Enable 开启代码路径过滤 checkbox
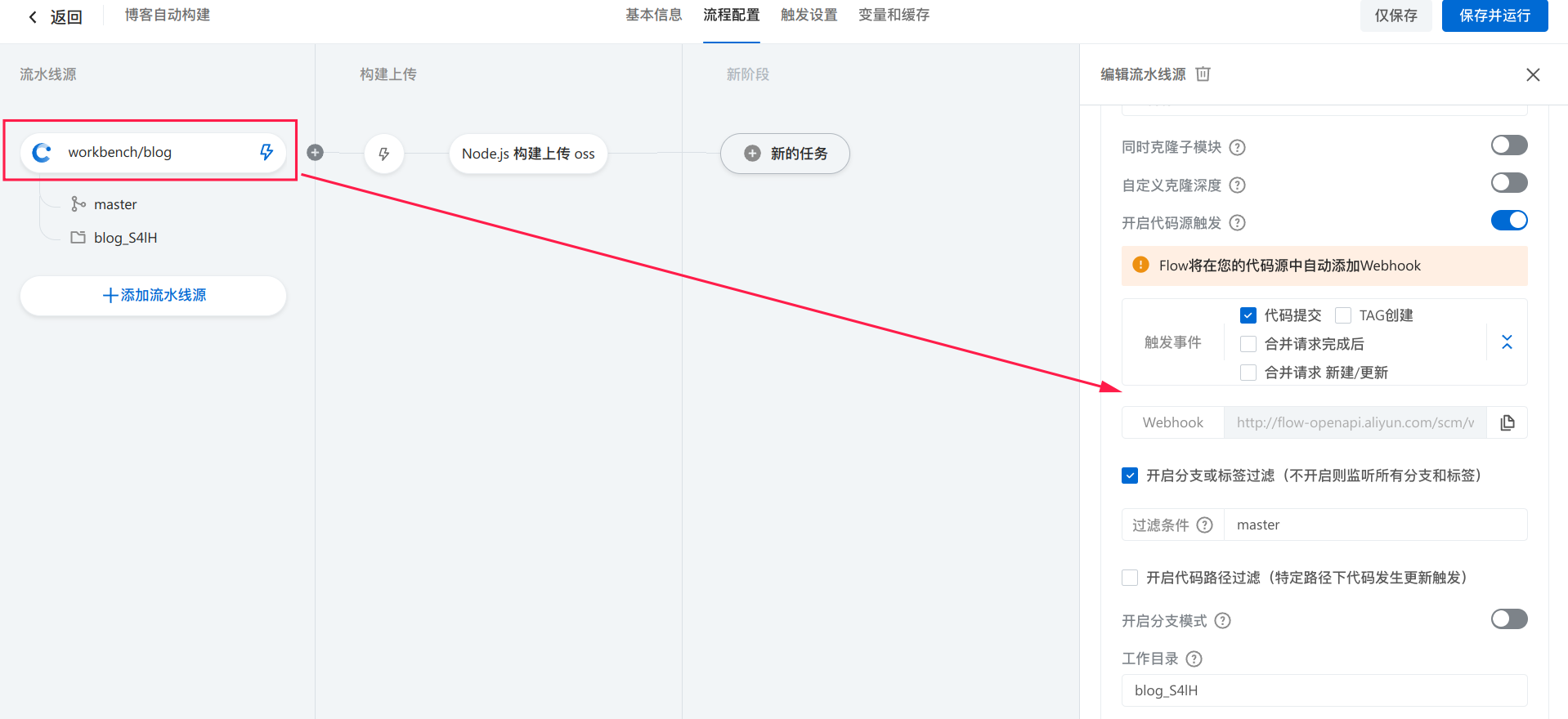 1130,578
